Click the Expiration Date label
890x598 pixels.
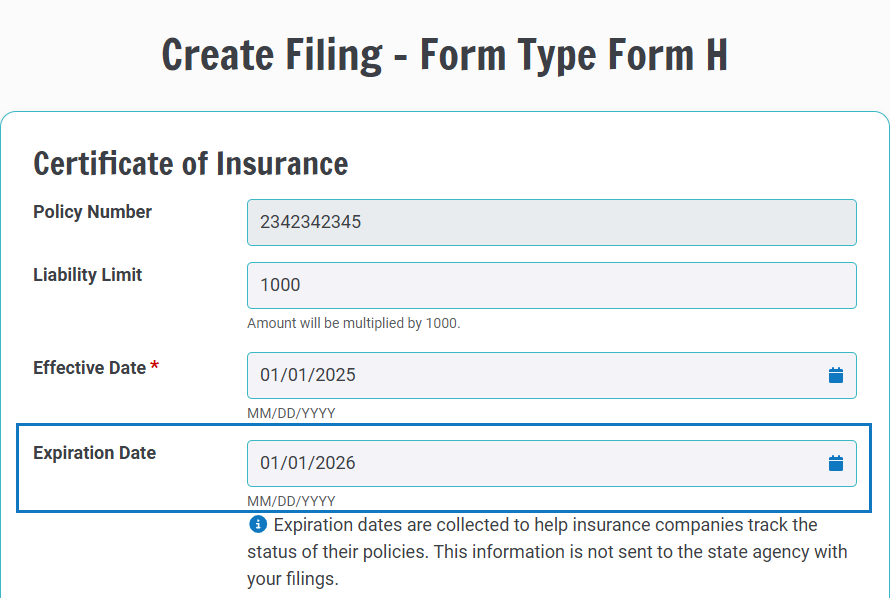94,453
